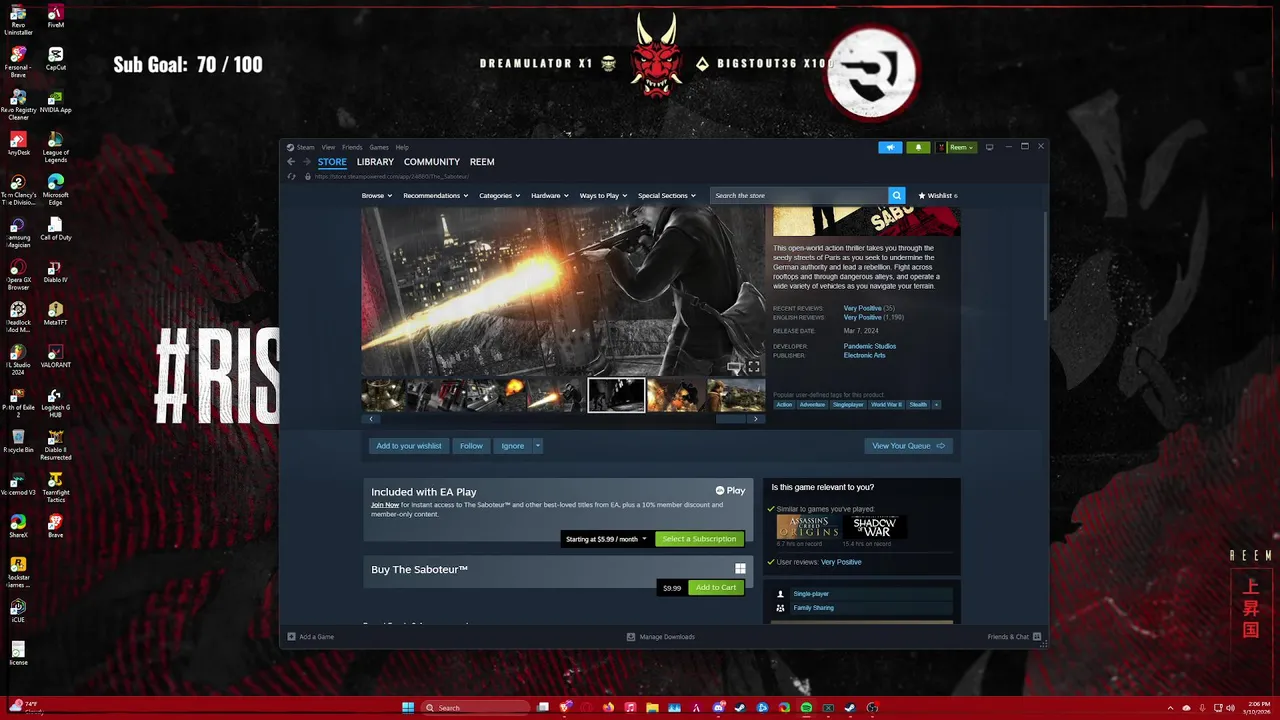Toggle fullscreen on the screenshot viewer
The image size is (1280, 720).
click(753, 368)
